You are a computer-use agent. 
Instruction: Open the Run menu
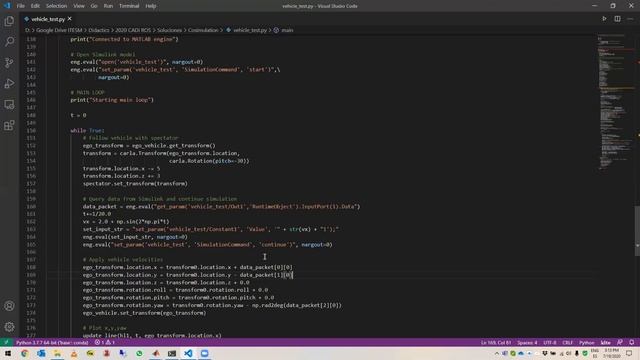pos(108,6)
